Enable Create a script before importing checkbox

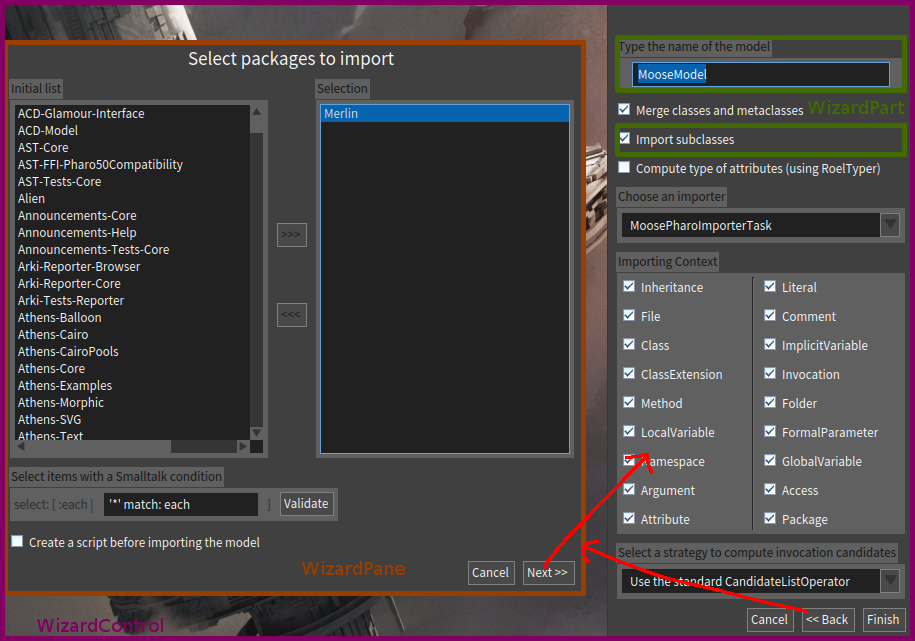18,542
